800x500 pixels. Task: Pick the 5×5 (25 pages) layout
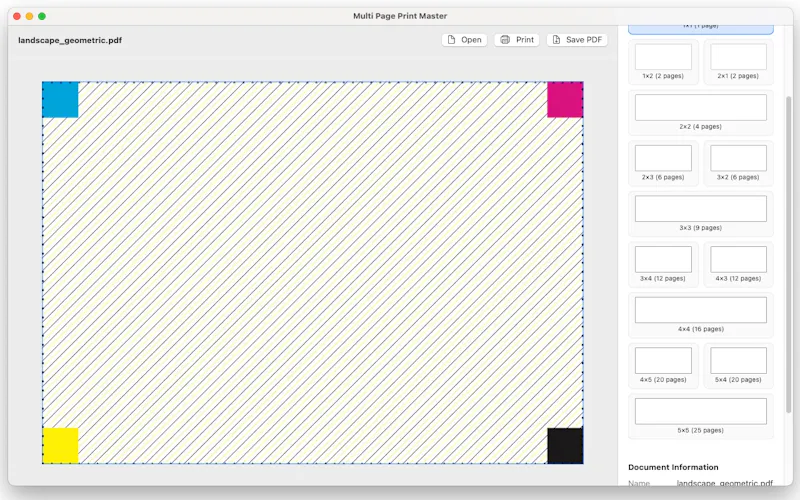tap(701, 416)
